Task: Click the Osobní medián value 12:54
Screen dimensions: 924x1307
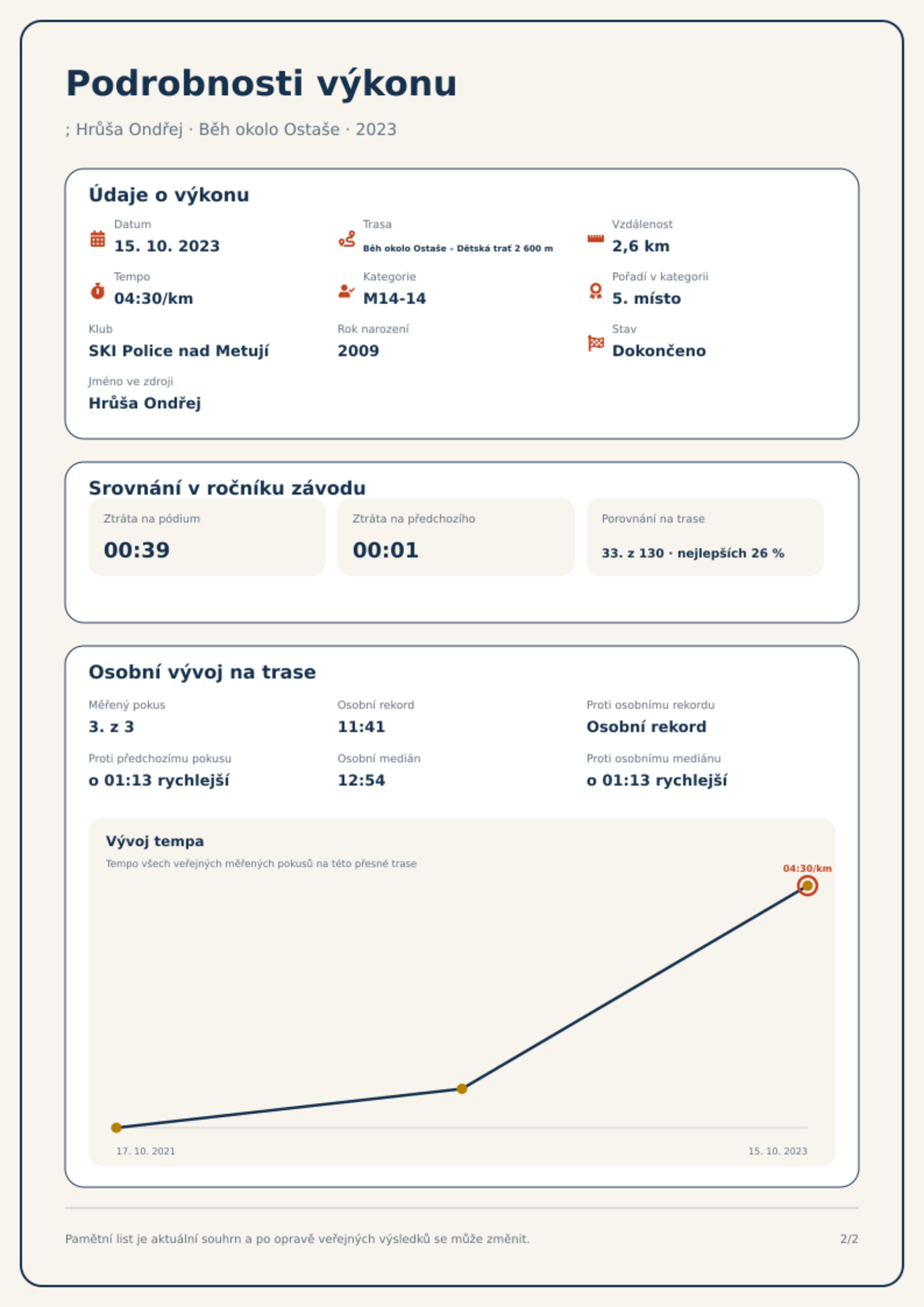Action: click(361, 780)
